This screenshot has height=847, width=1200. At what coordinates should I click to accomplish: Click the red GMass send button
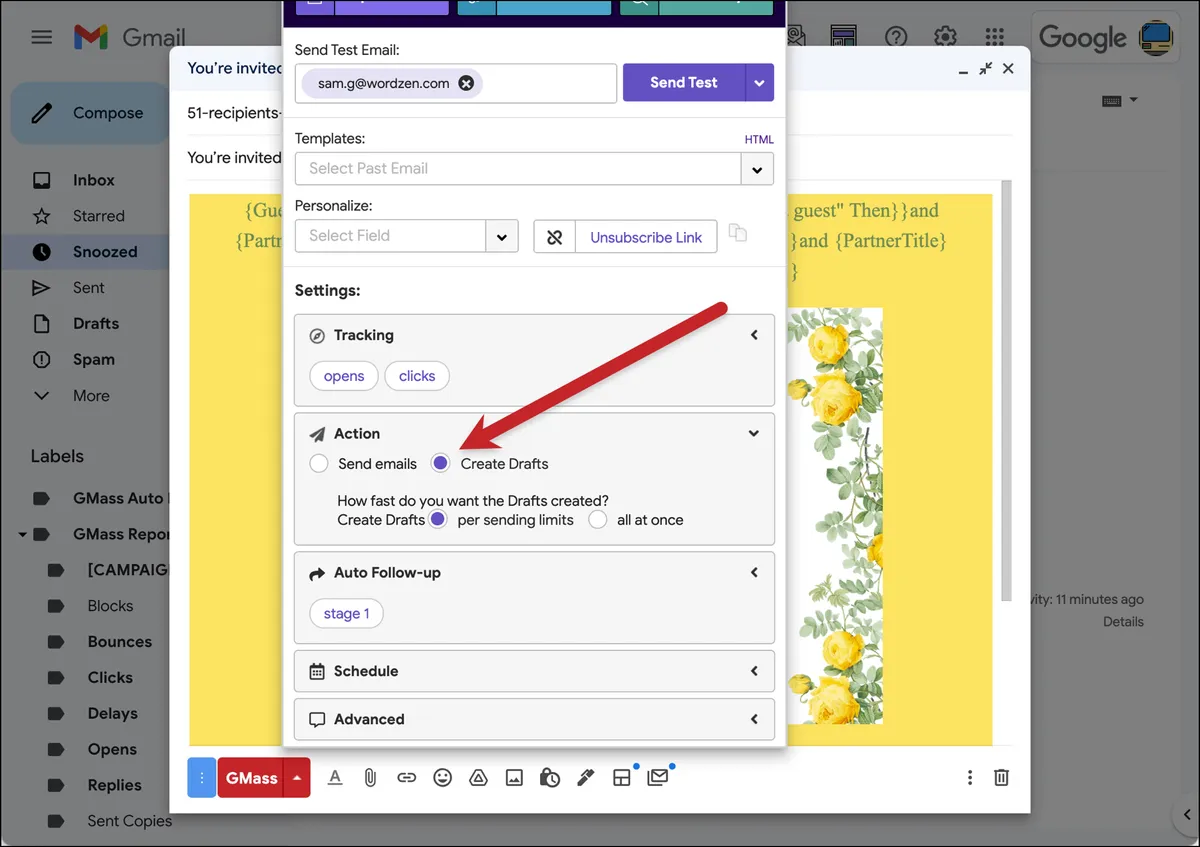(x=251, y=778)
